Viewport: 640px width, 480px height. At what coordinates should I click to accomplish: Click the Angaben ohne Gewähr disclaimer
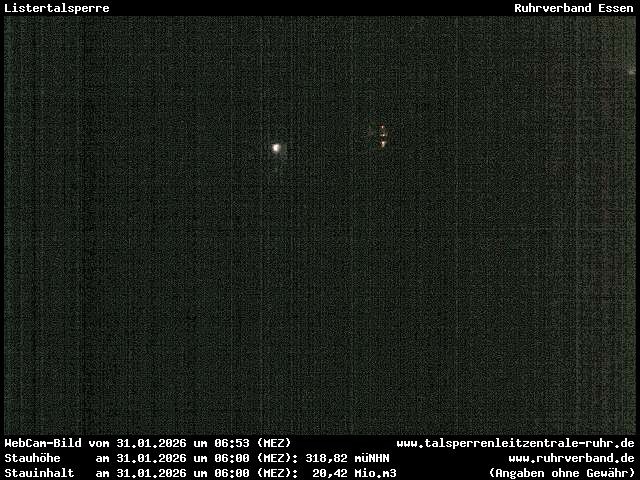click(x=561, y=473)
